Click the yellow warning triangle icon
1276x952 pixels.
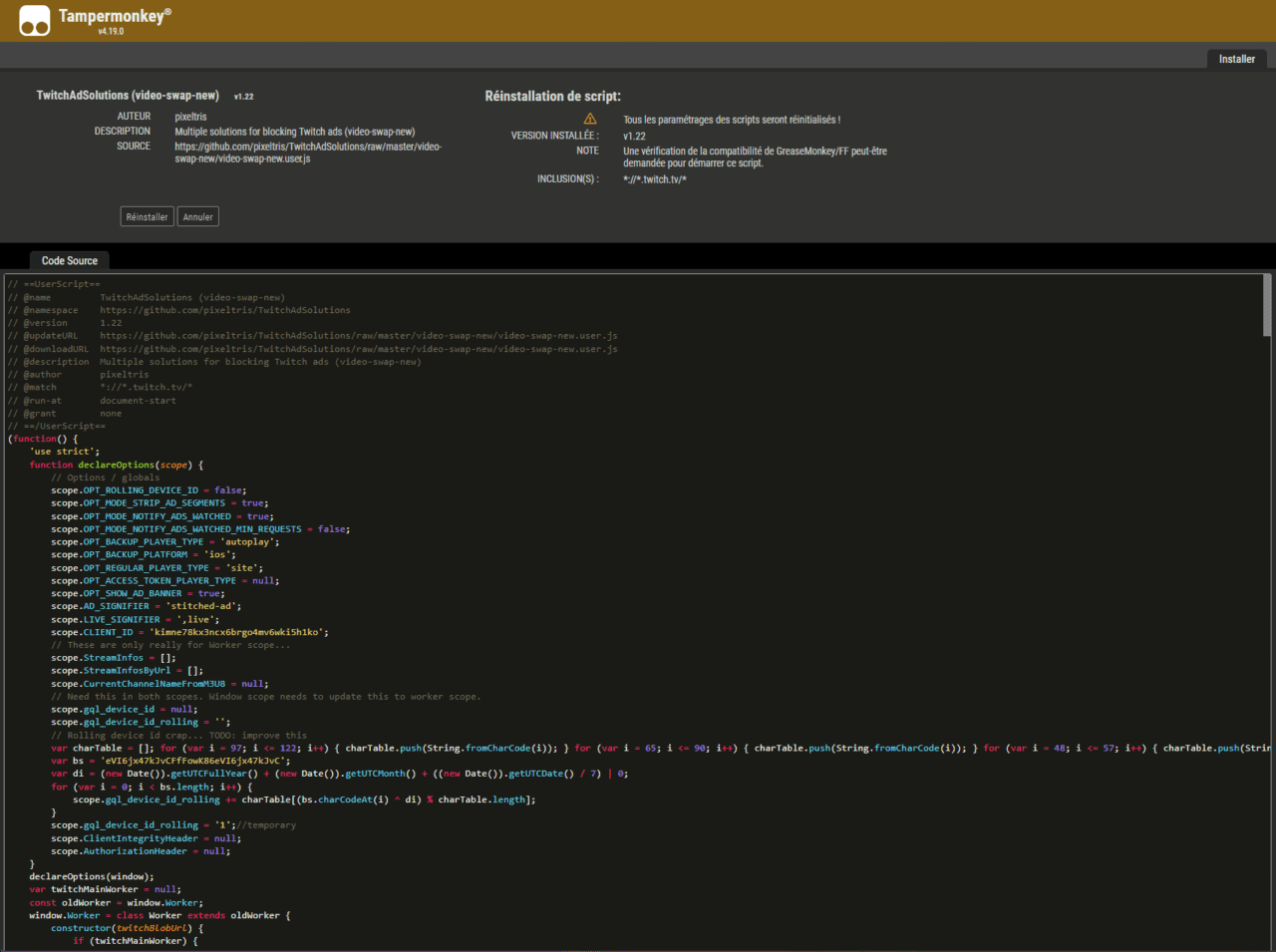pyautogui.click(x=590, y=119)
